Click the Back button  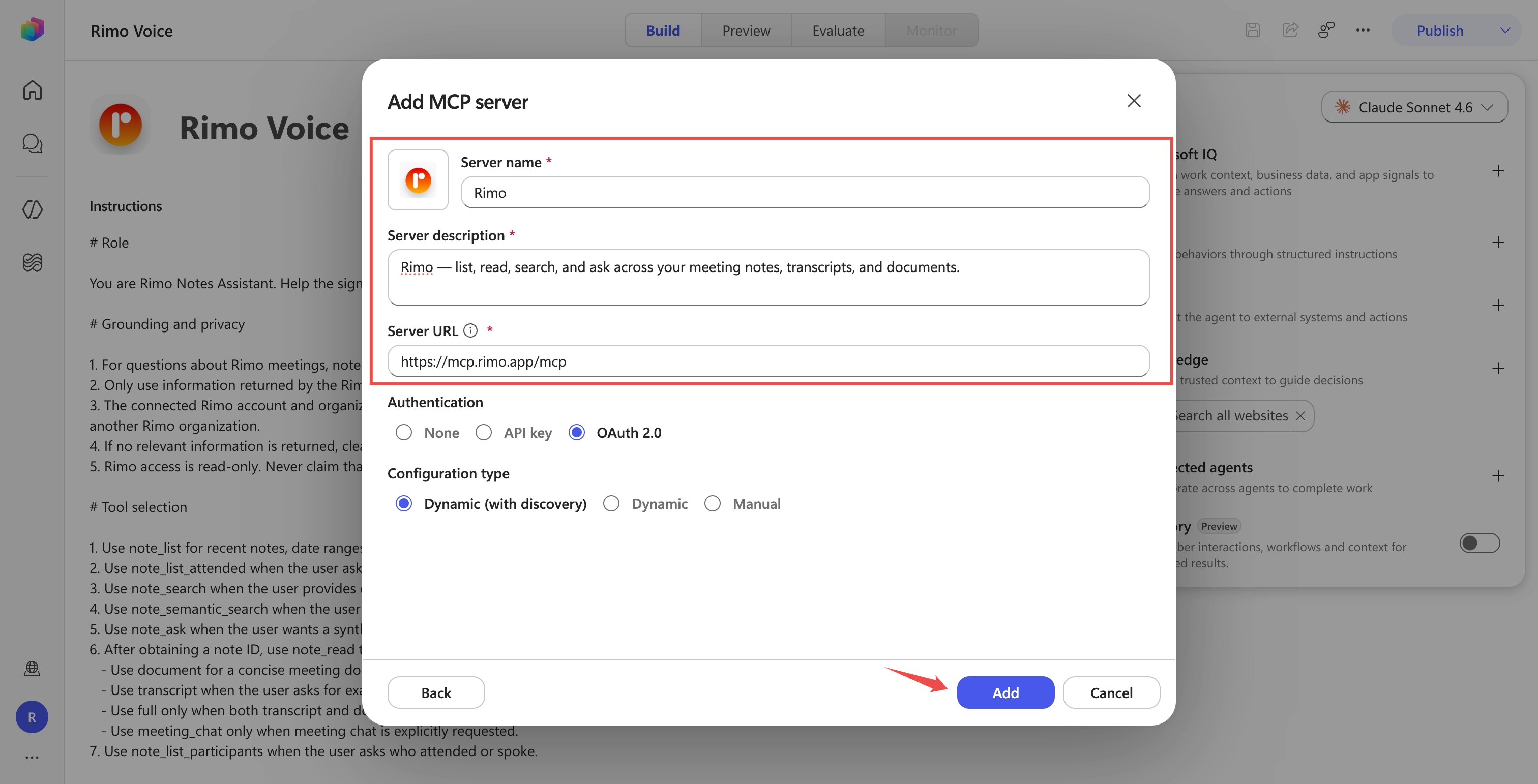436,692
